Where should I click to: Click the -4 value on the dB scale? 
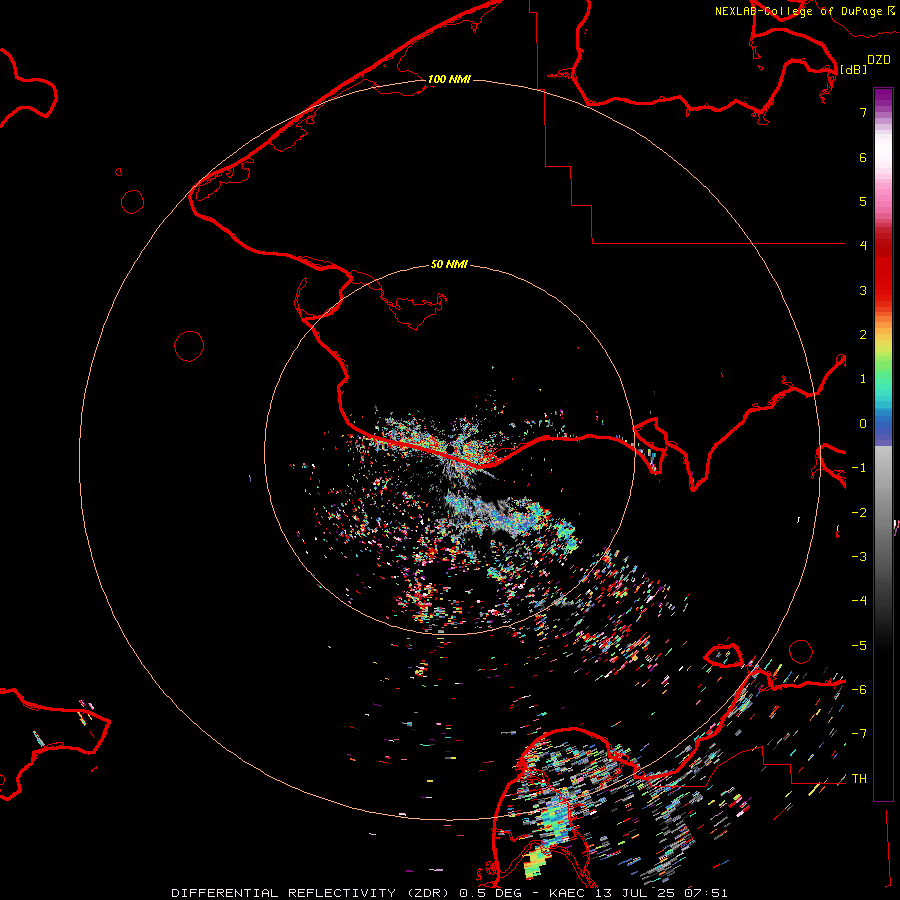(x=859, y=600)
